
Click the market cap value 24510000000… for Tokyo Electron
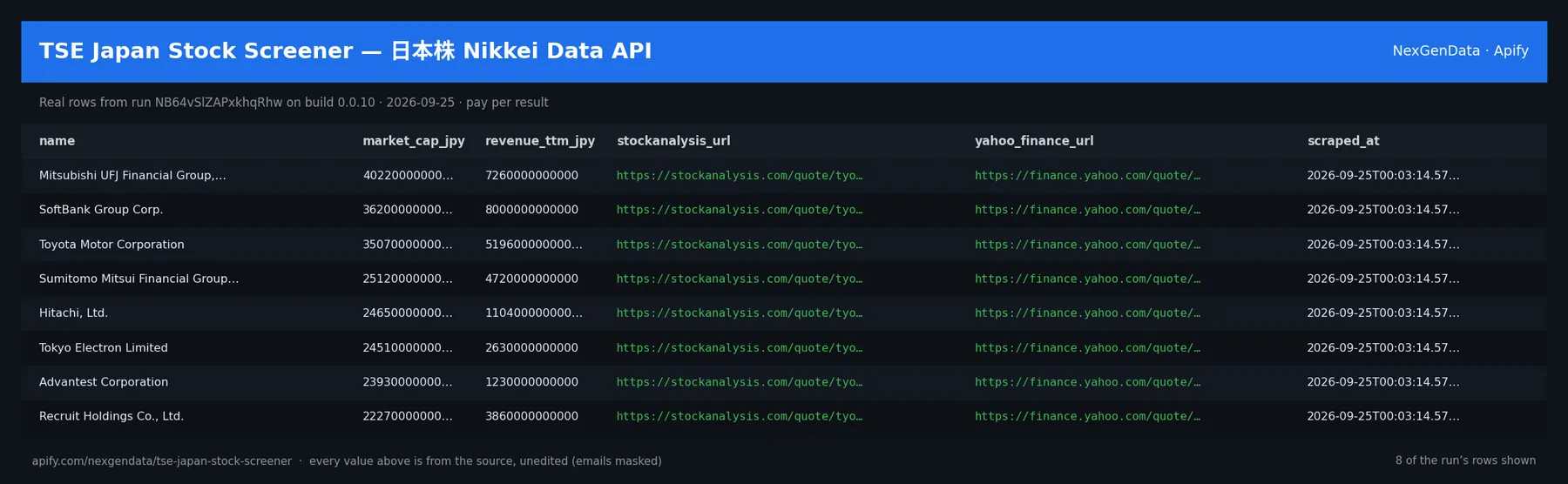tap(408, 347)
